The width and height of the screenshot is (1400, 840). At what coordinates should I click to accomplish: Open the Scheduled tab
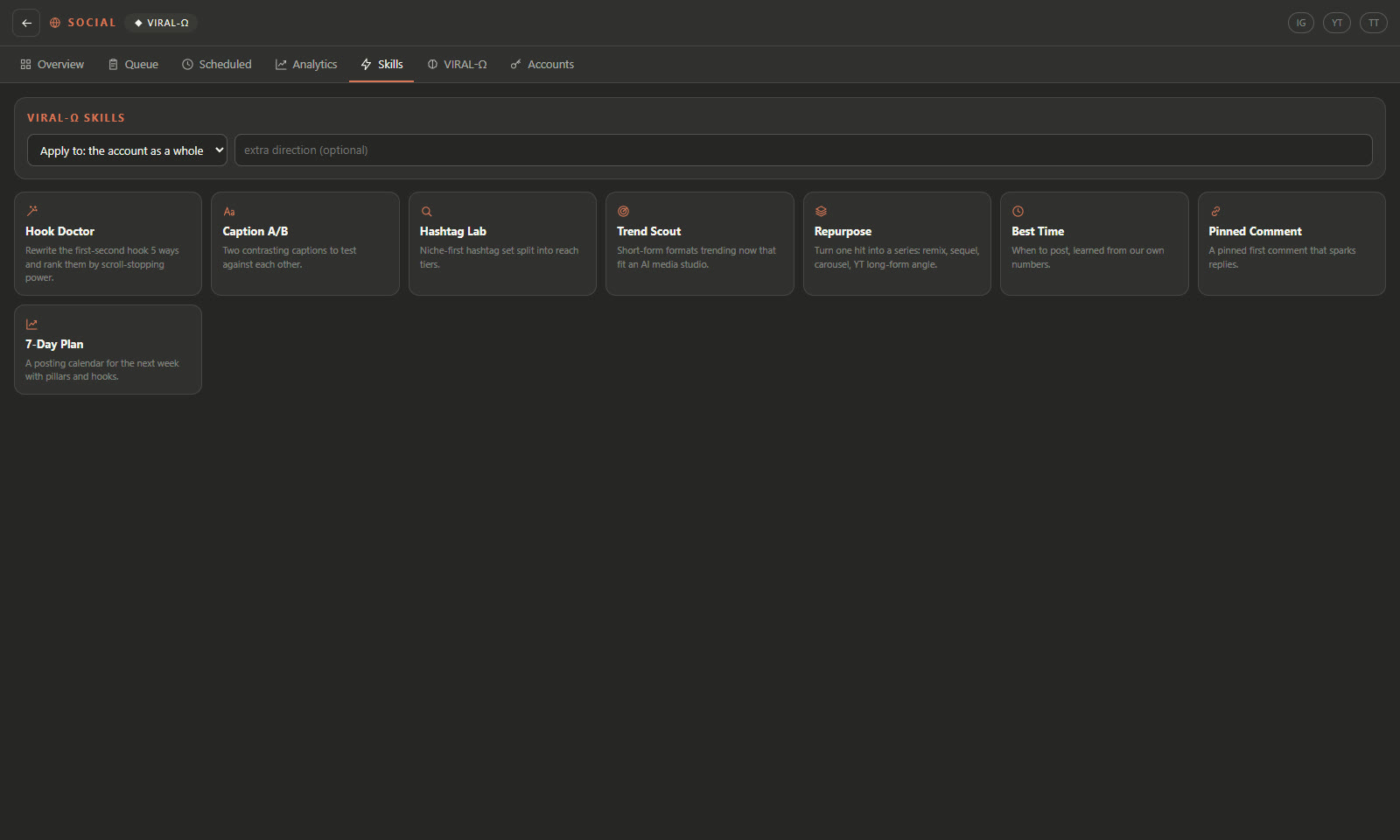coord(217,65)
